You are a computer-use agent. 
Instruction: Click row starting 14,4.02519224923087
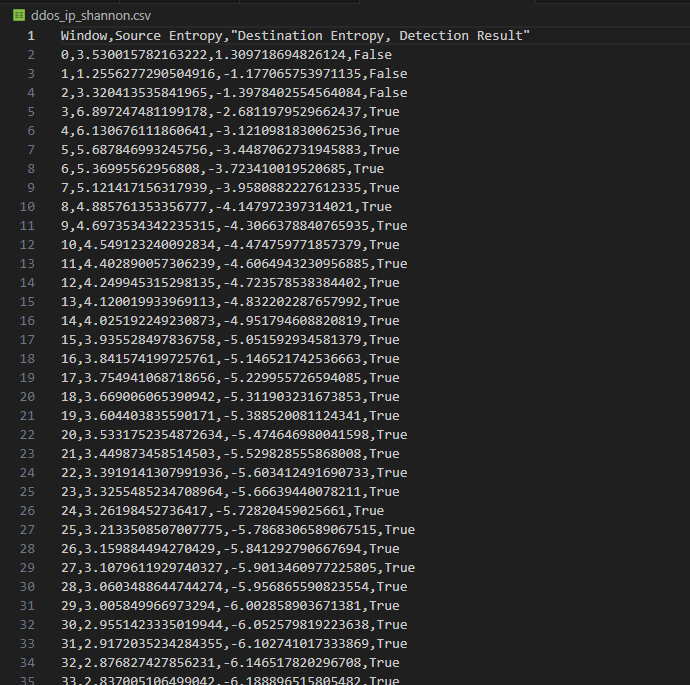pyautogui.click(x=230, y=320)
